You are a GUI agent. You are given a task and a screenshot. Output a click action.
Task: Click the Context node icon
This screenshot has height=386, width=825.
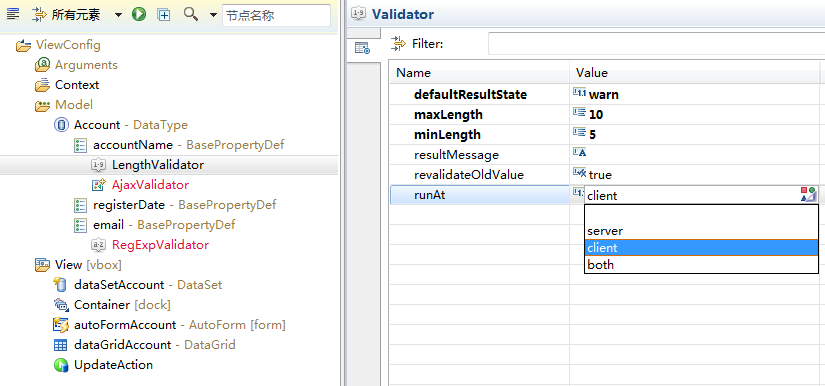42,85
